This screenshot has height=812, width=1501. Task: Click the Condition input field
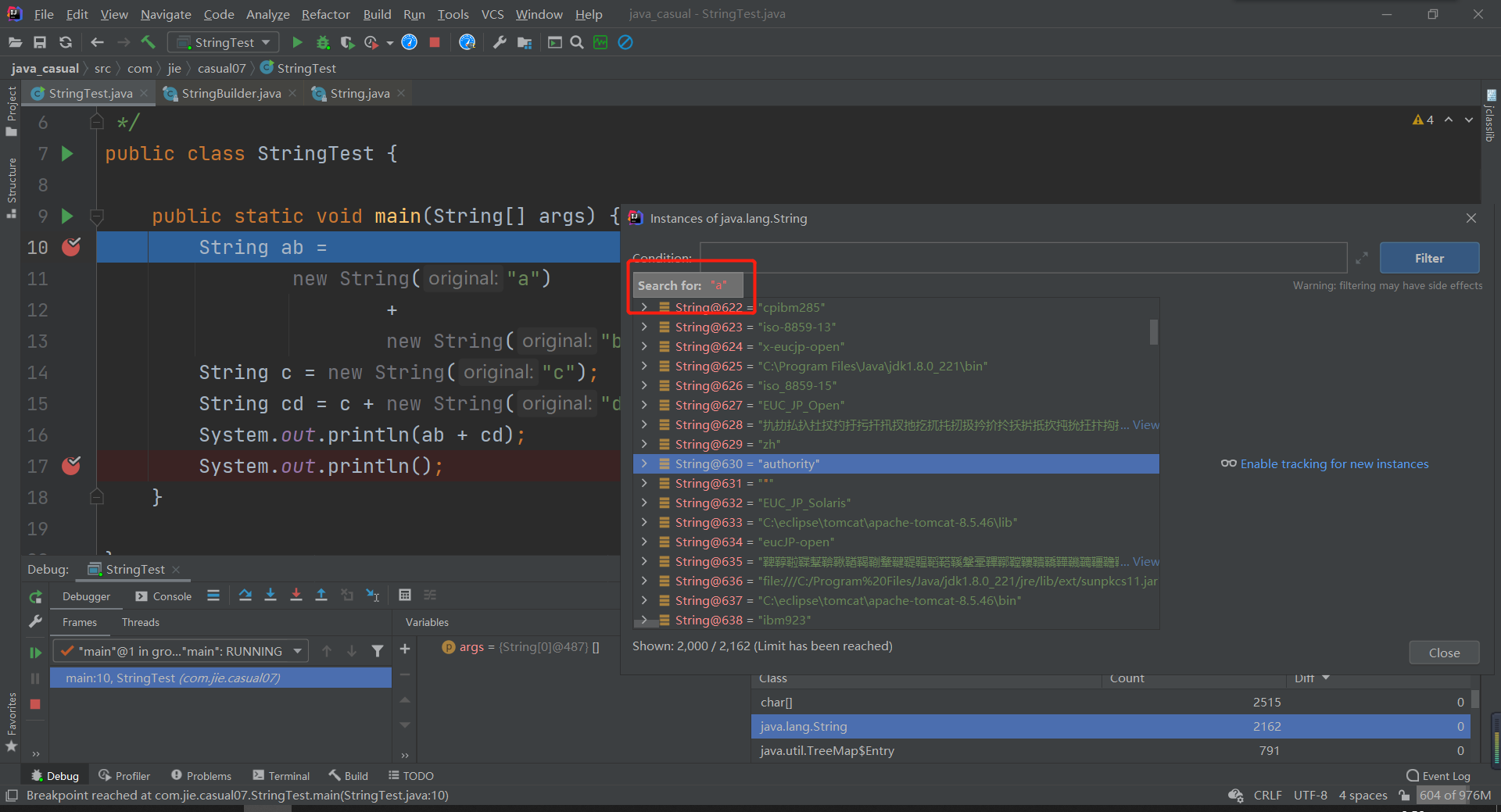click(1023, 258)
